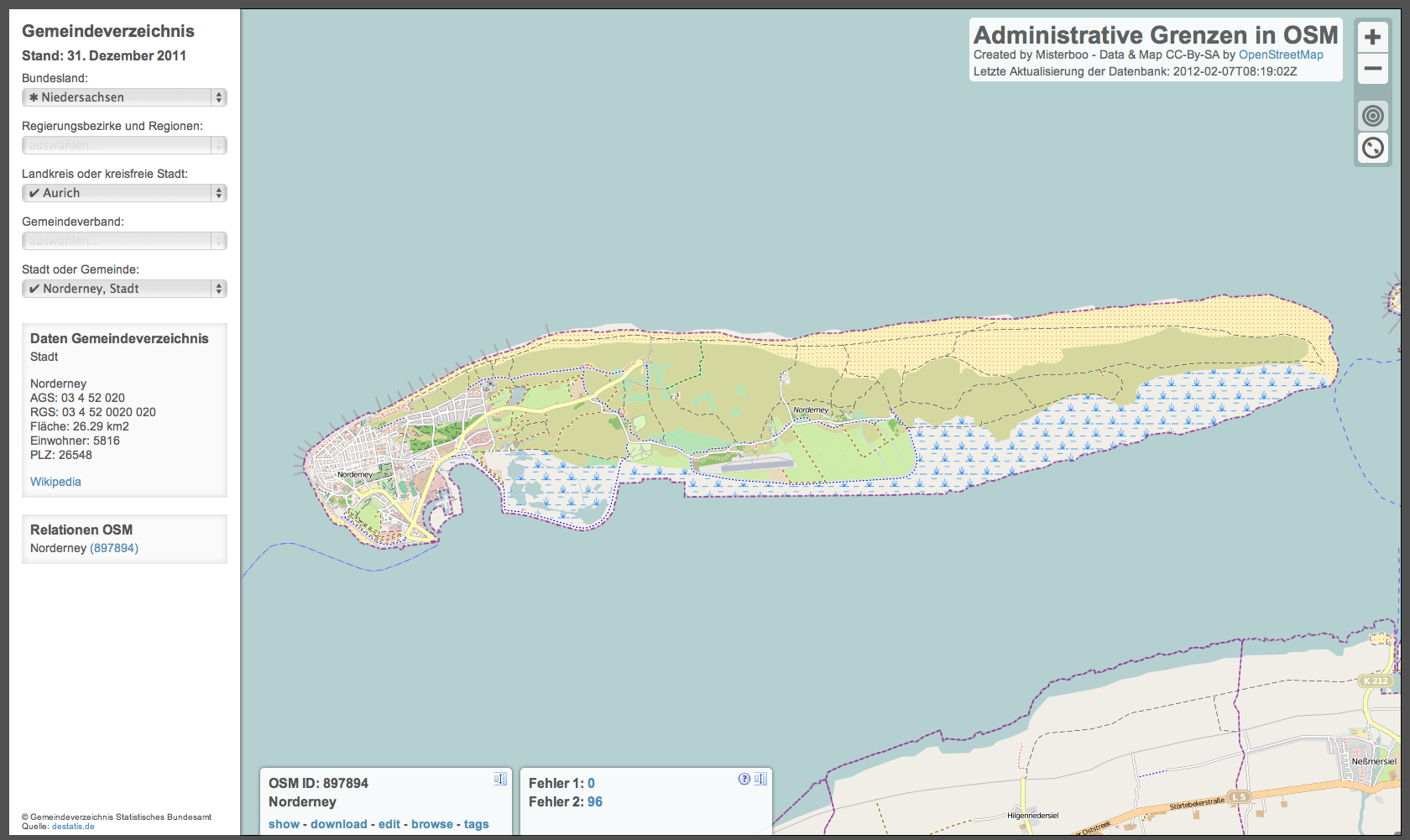Open the Fehler help question mark
The height and width of the screenshot is (840, 1410).
pos(744,779)
